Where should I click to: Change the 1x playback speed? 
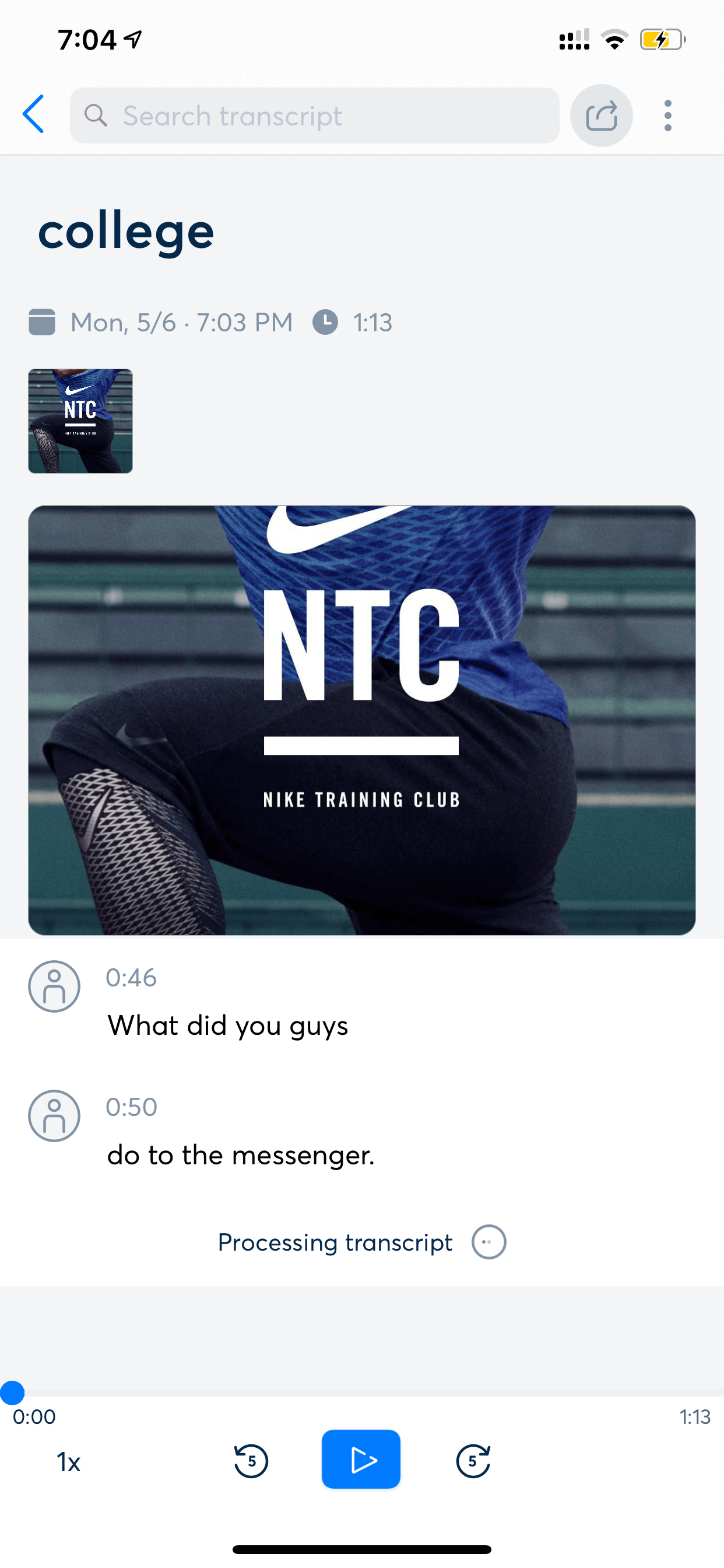tap(69, 1462)
